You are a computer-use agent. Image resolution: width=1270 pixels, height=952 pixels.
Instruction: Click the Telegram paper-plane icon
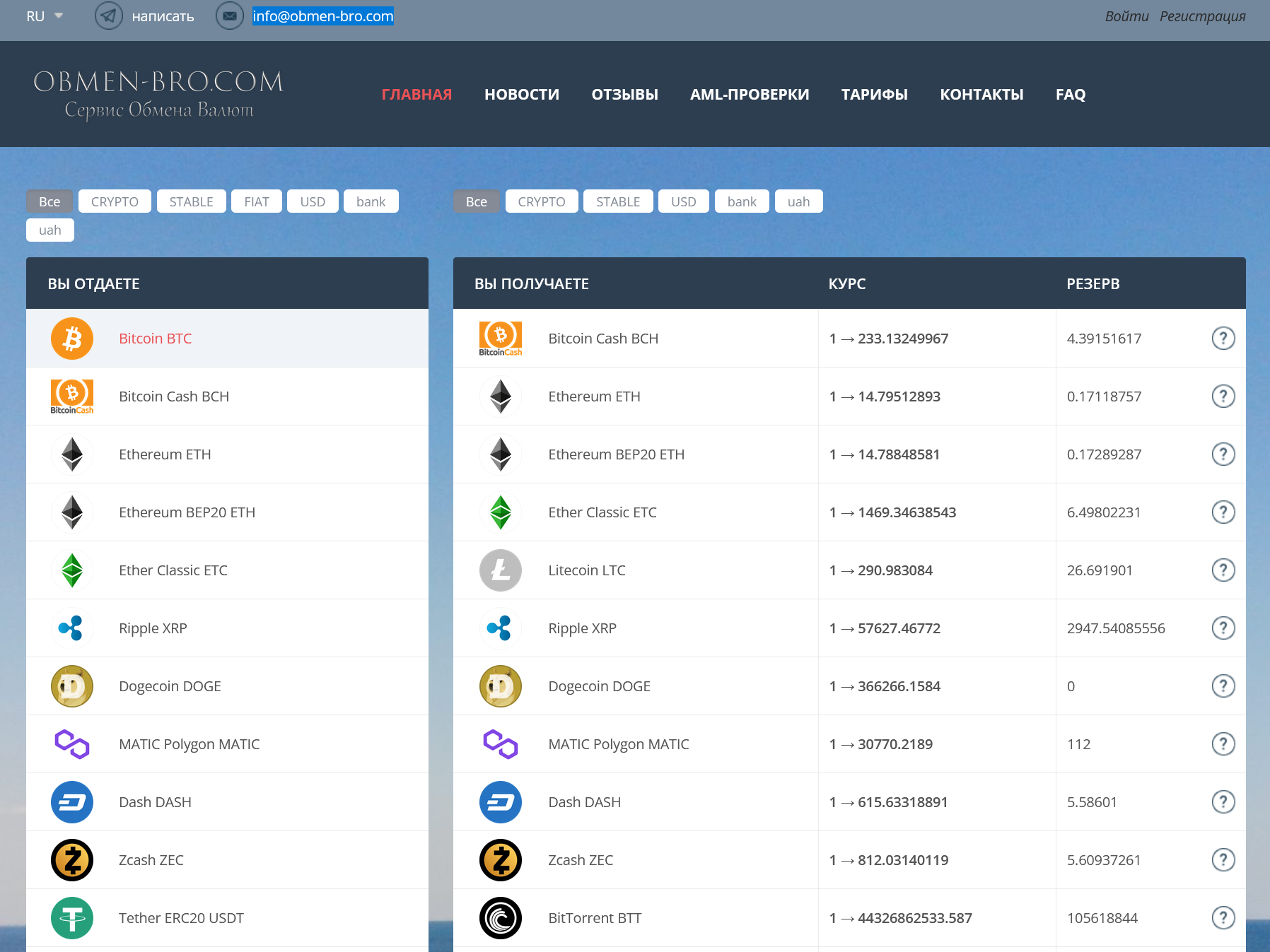pos(109,16)
